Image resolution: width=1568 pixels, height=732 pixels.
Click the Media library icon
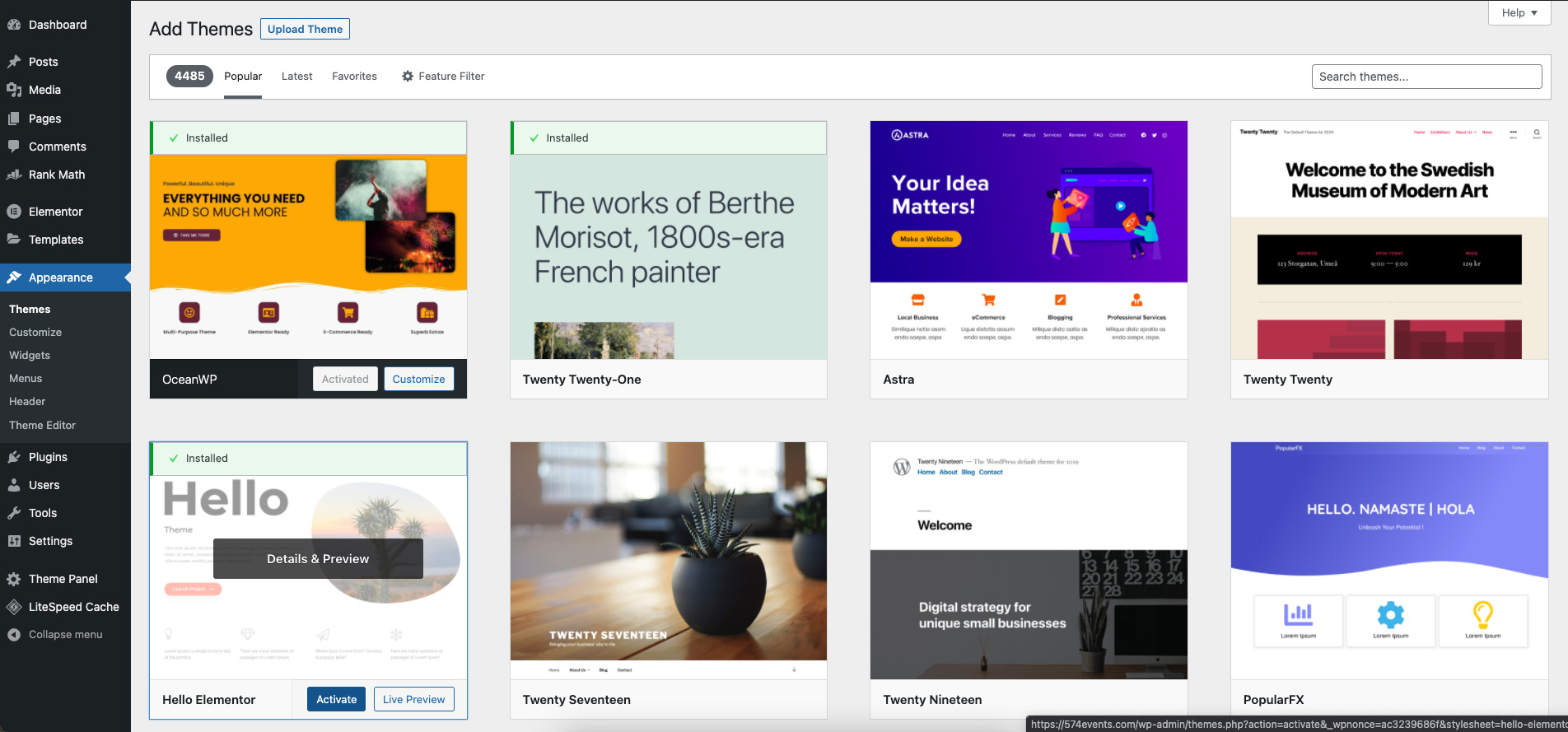coord(14,90)
